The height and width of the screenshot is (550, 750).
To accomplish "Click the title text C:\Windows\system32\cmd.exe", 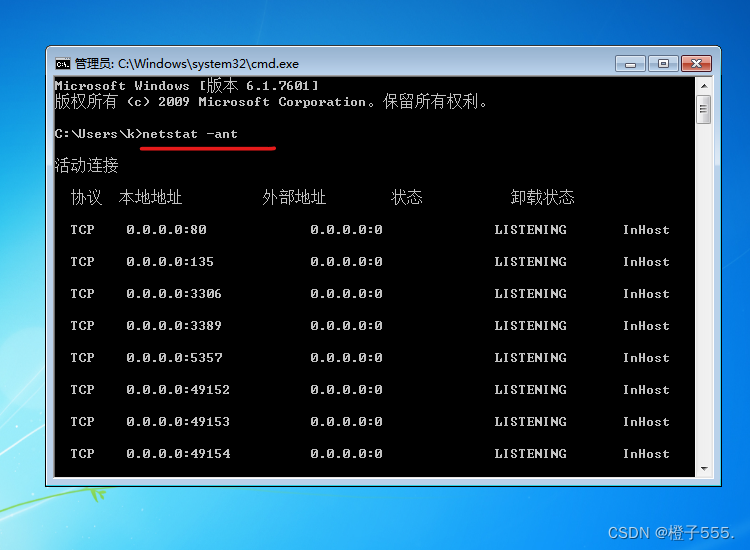I will 208,64.
